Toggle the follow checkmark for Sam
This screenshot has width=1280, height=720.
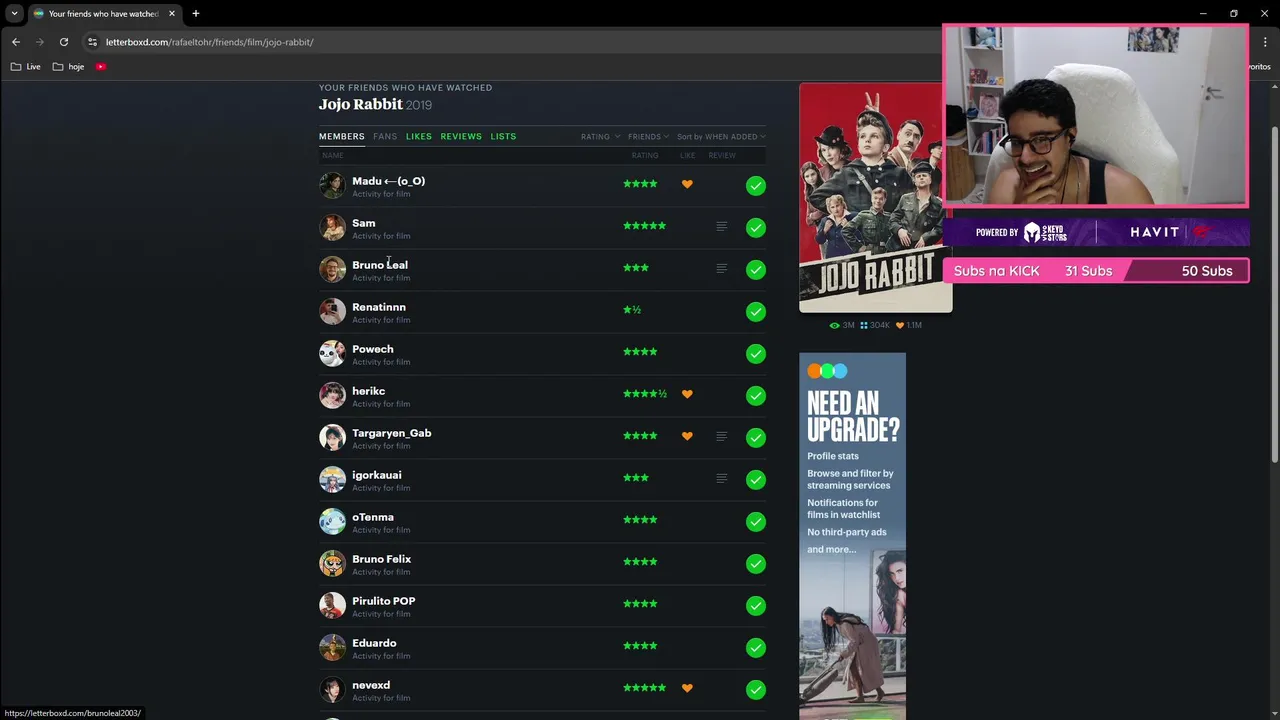(x=756, y=227)
